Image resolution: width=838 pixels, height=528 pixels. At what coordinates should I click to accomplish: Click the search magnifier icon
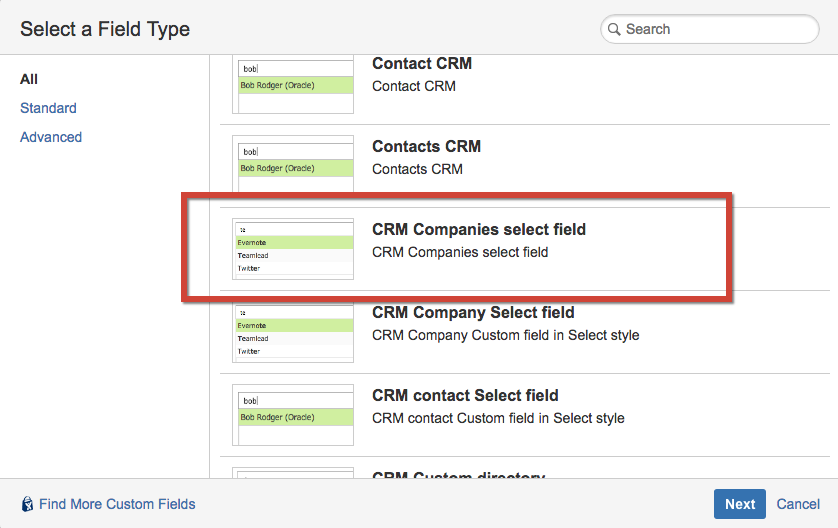tap(614, 29)
